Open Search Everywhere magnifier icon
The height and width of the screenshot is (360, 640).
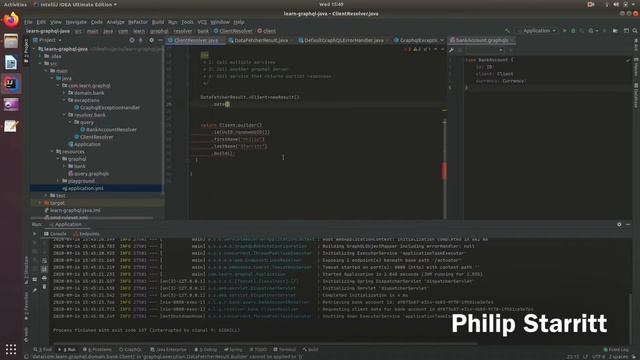coord(635,31)
